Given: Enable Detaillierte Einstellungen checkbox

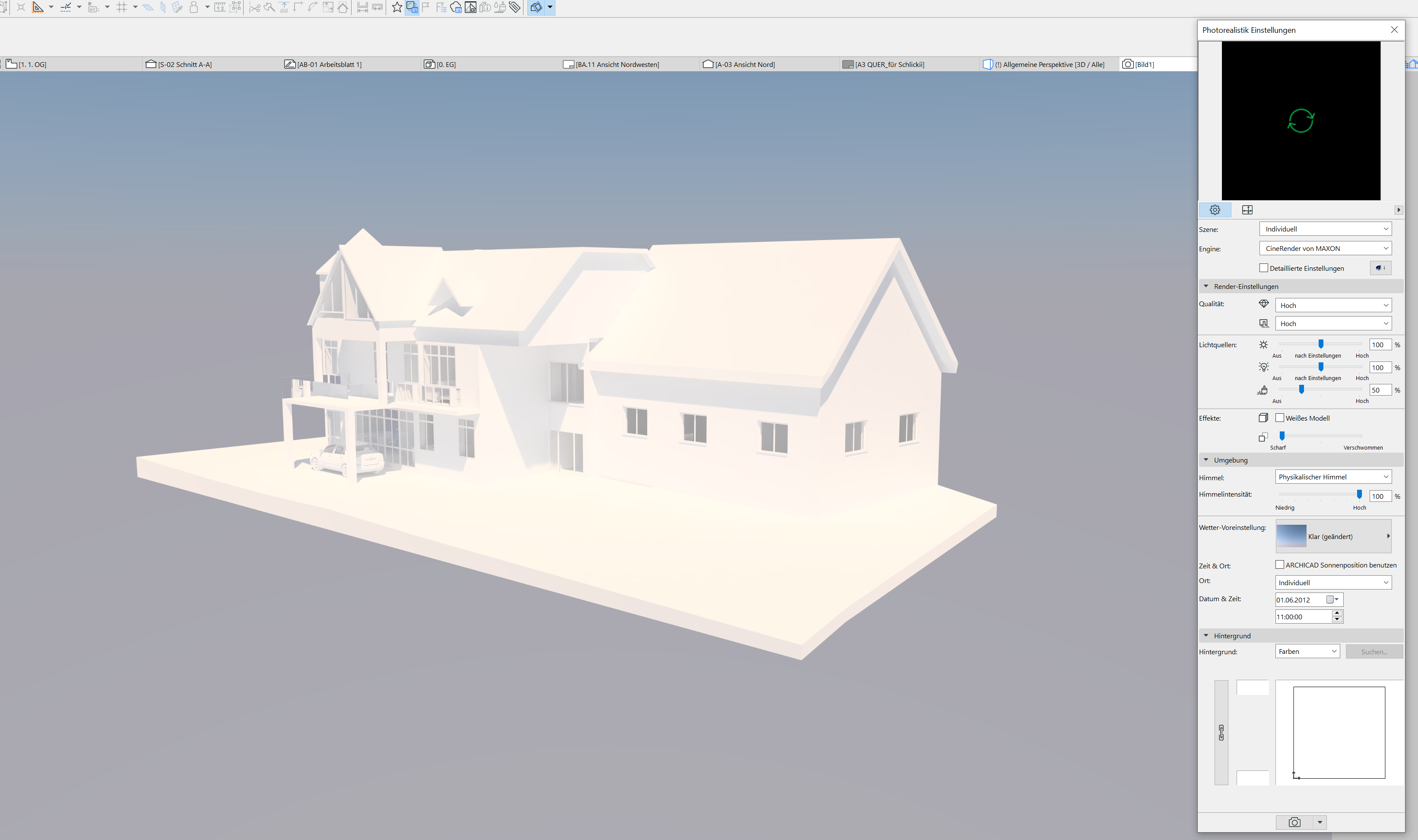Looking at the screenshot, I should pyautogui.click(x=1263, y=268).
